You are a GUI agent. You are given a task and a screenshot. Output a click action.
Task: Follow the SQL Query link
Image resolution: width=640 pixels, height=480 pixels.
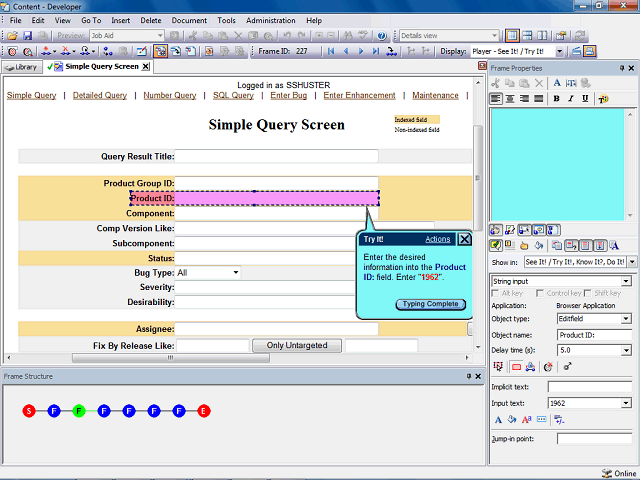click(x=233, y=96)
